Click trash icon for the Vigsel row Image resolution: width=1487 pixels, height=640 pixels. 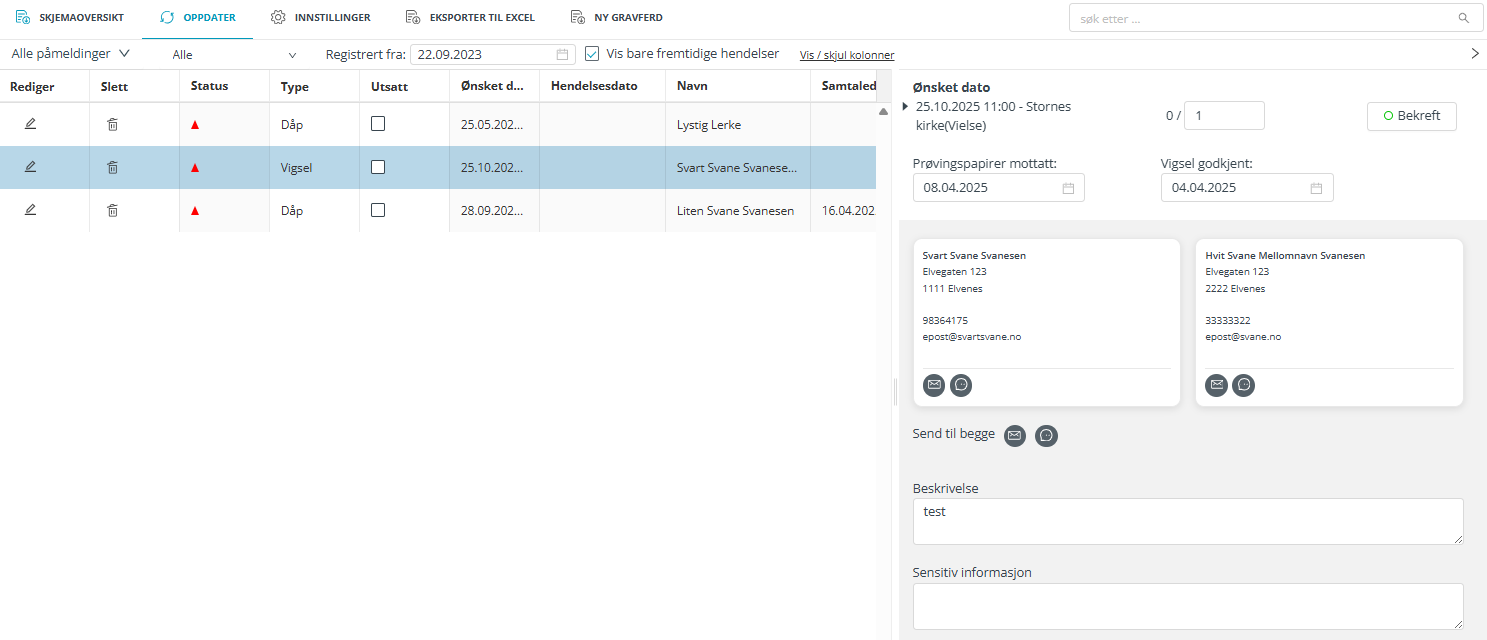pyautogui.click(x=113, y=168)
